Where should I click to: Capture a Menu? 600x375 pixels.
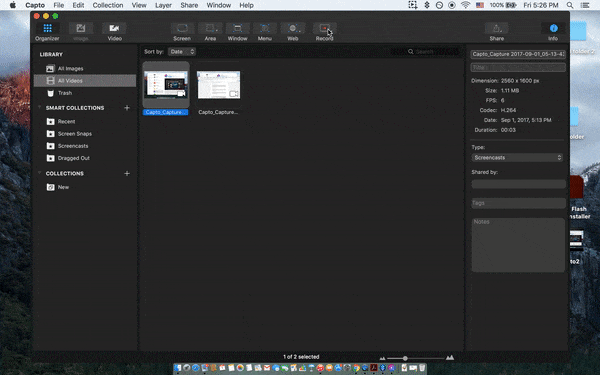tap(265, 32)
